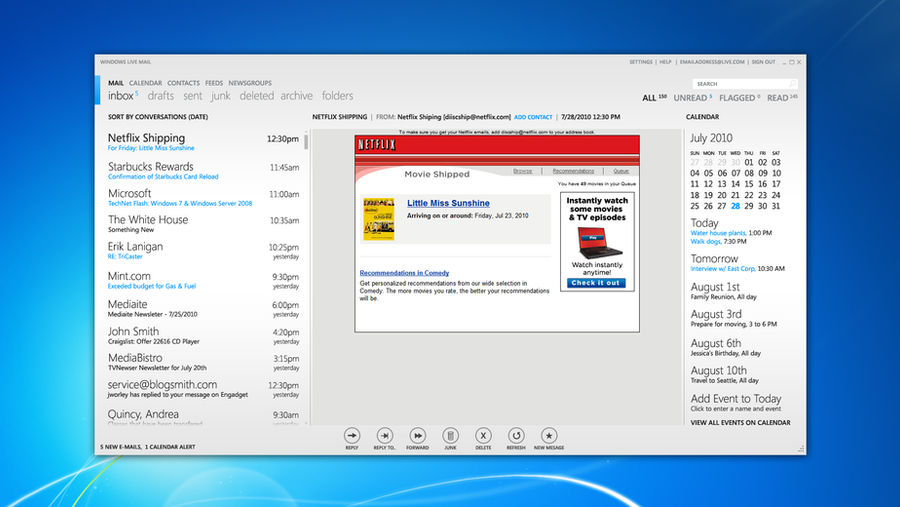Select the Netflix Shipping email
The width and height of the screenshot is (900, 507).
pos(204,142)
